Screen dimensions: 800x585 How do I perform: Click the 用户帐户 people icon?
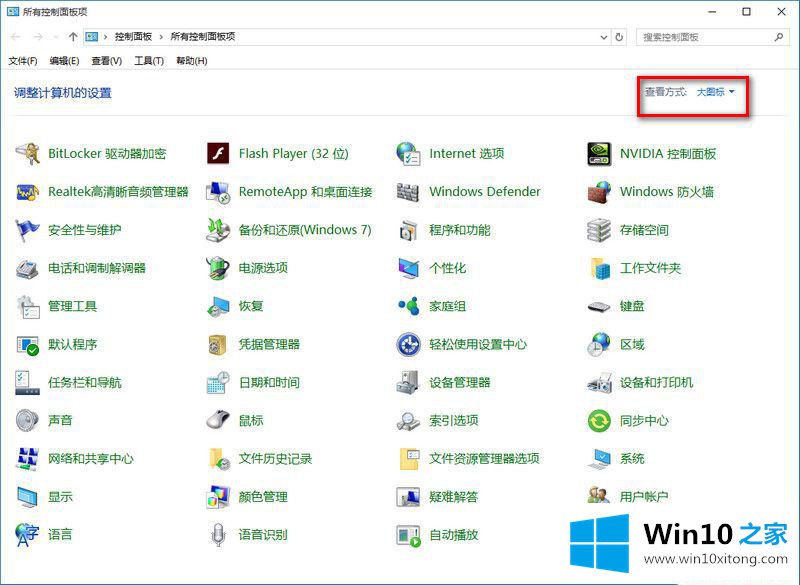[x=599, y=495]
